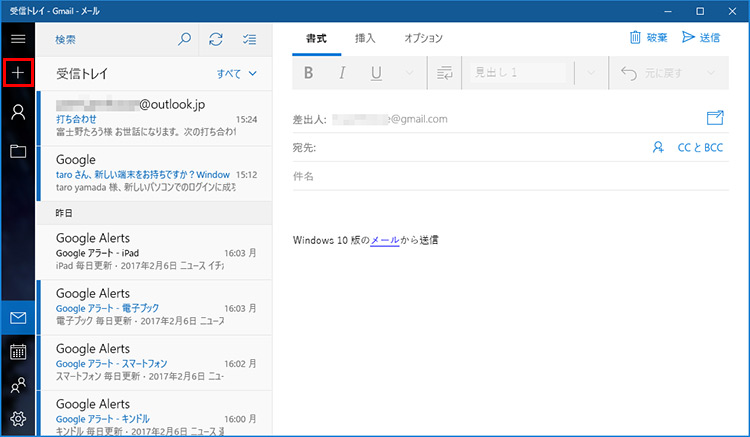Click the 送信 send button
Screen dimensions: 750x437
701,38
